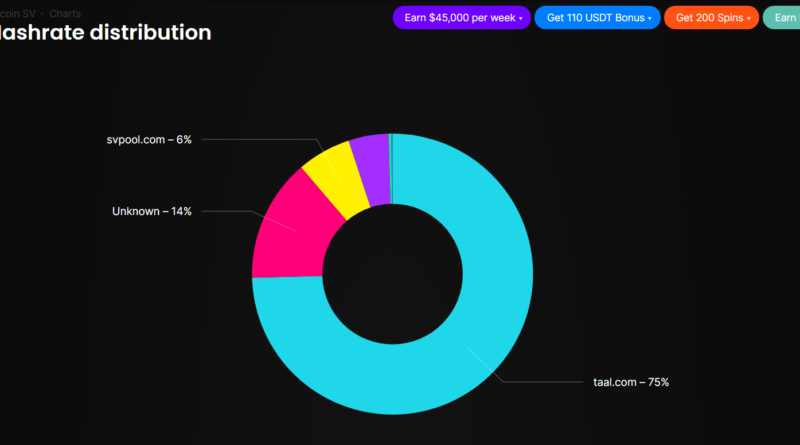Select the purple unlabeled pie slice
800x445 pixels.
(369, 166)
